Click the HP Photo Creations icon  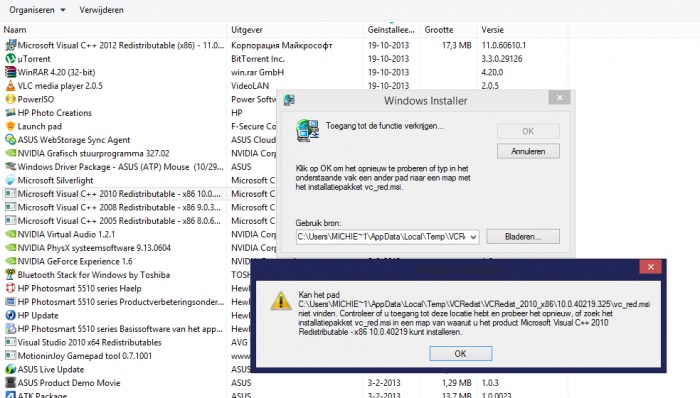10,112
